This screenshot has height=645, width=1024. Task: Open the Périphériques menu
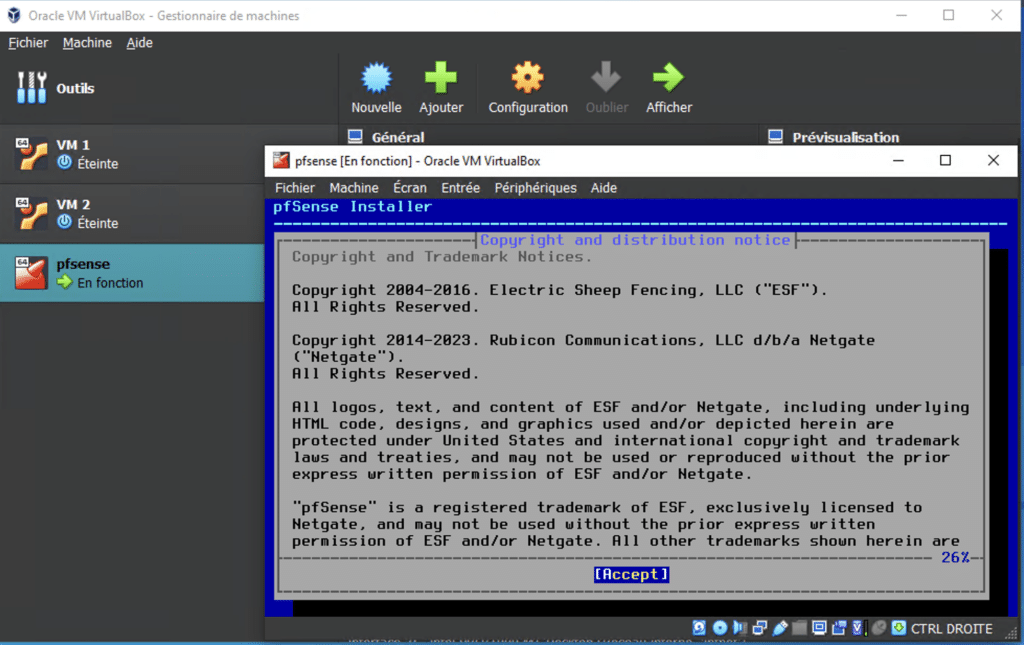coord(536,188)
